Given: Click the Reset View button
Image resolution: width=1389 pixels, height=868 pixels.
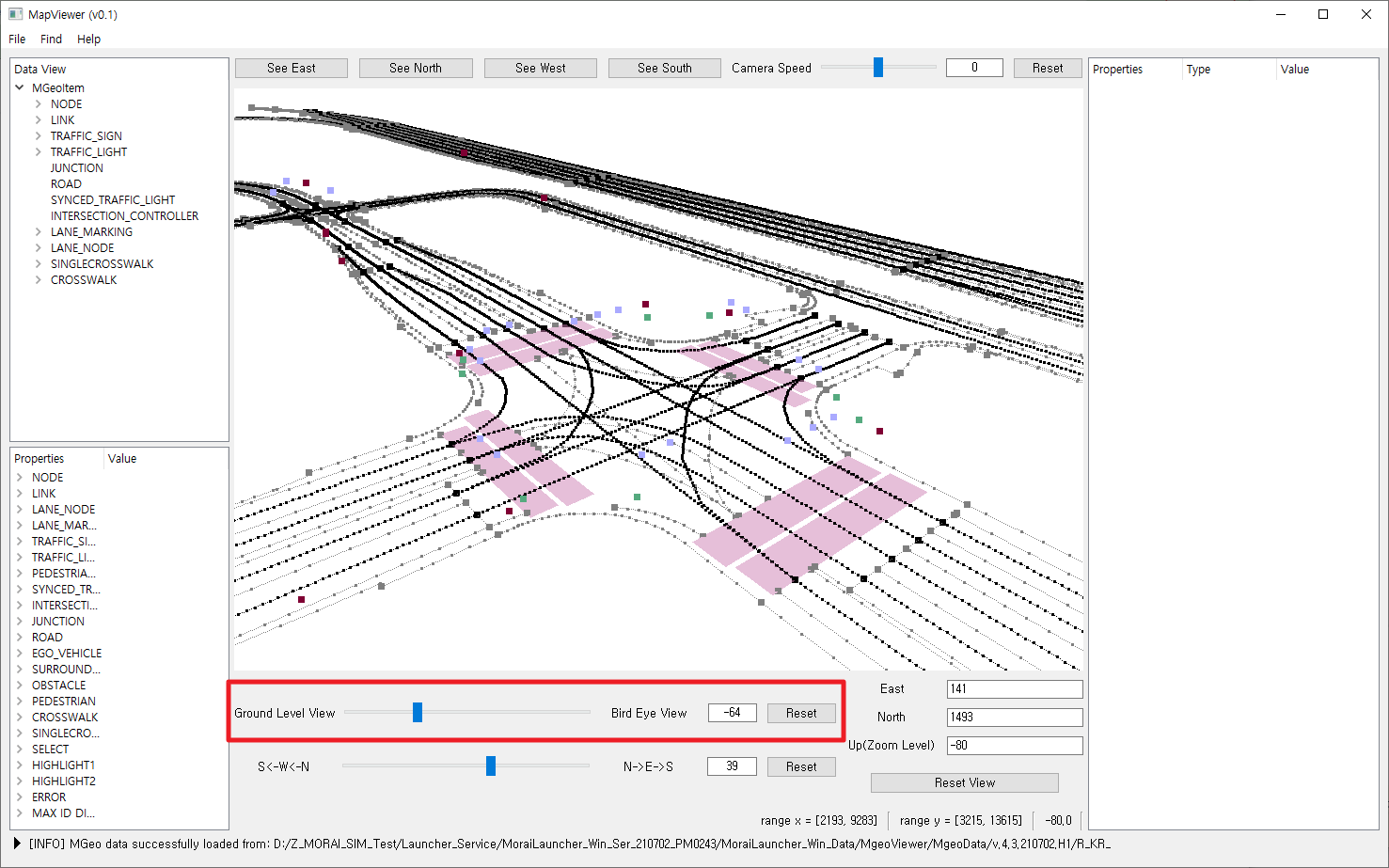Looking at the screenshot, I should pyautogui.click(x=964, y=782).
